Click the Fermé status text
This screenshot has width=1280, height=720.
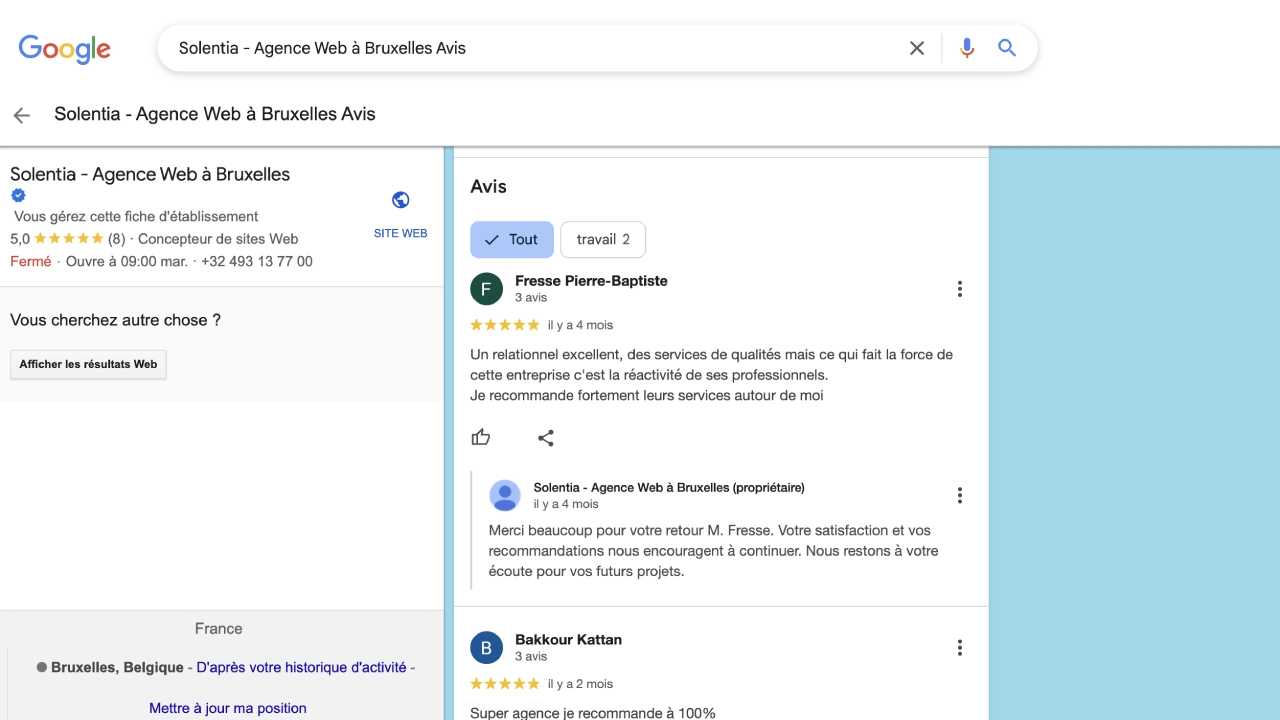31,261
